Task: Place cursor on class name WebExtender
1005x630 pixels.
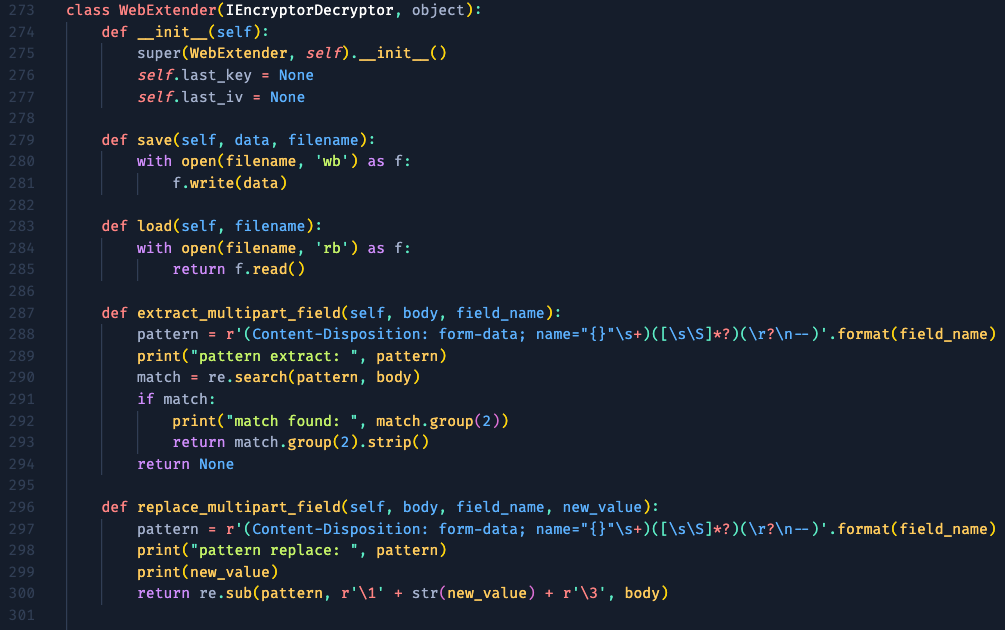Action: click(168, 10)
